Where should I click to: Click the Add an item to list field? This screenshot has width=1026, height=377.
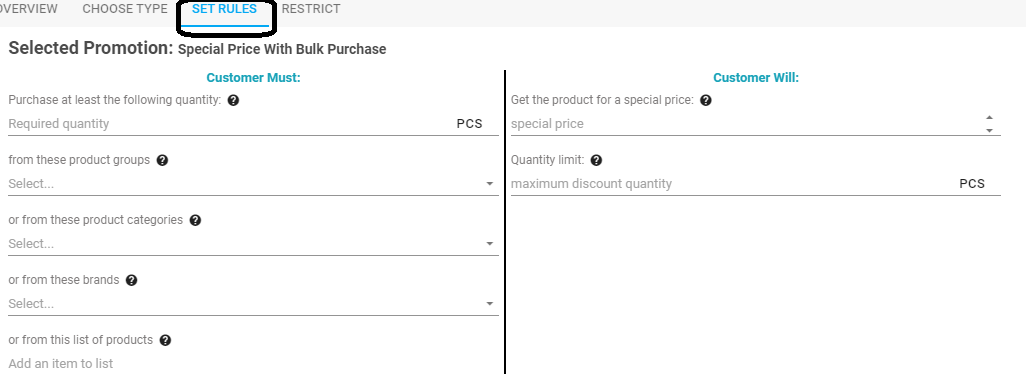(x=253, y=363)
